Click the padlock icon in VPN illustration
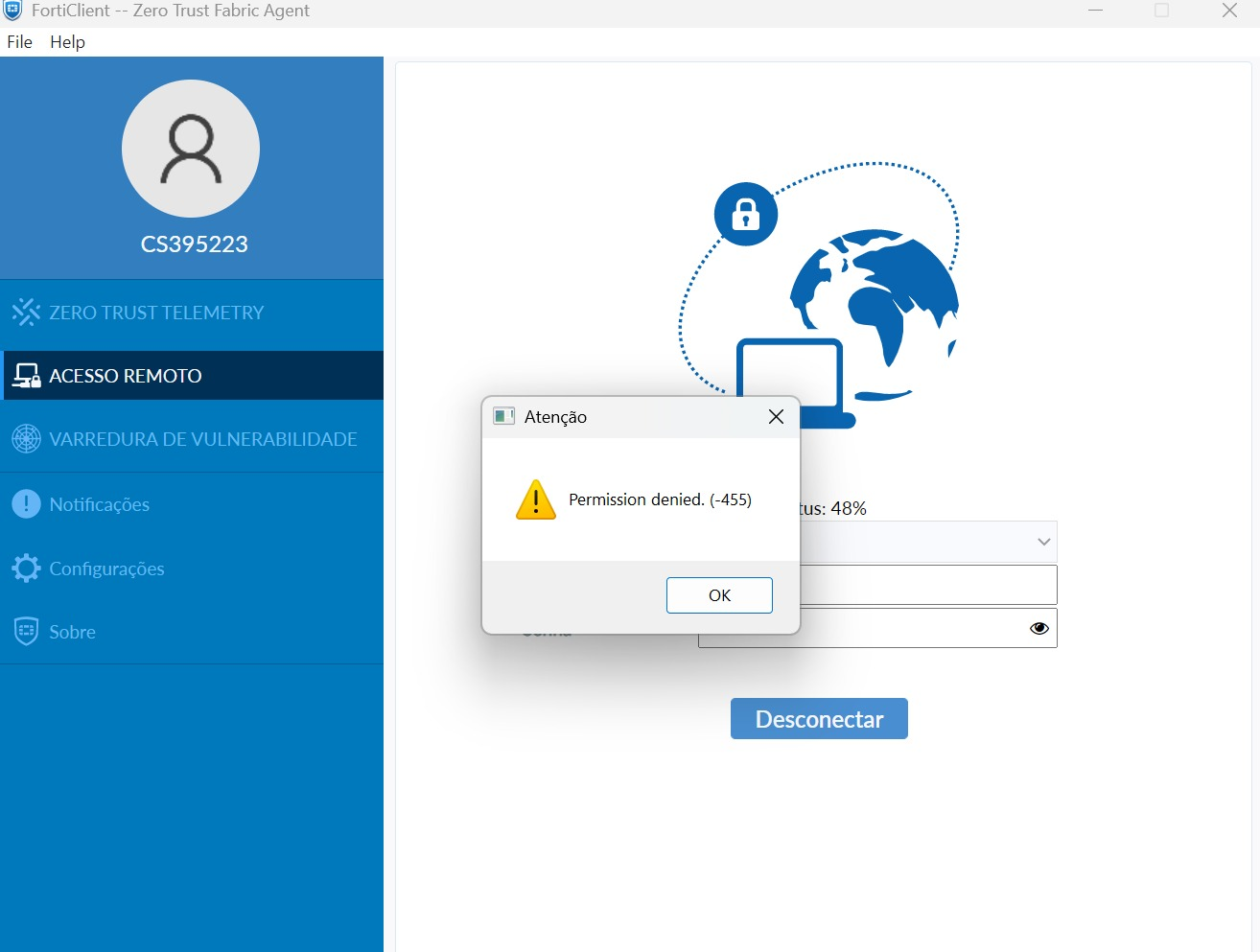 point(745,214)
